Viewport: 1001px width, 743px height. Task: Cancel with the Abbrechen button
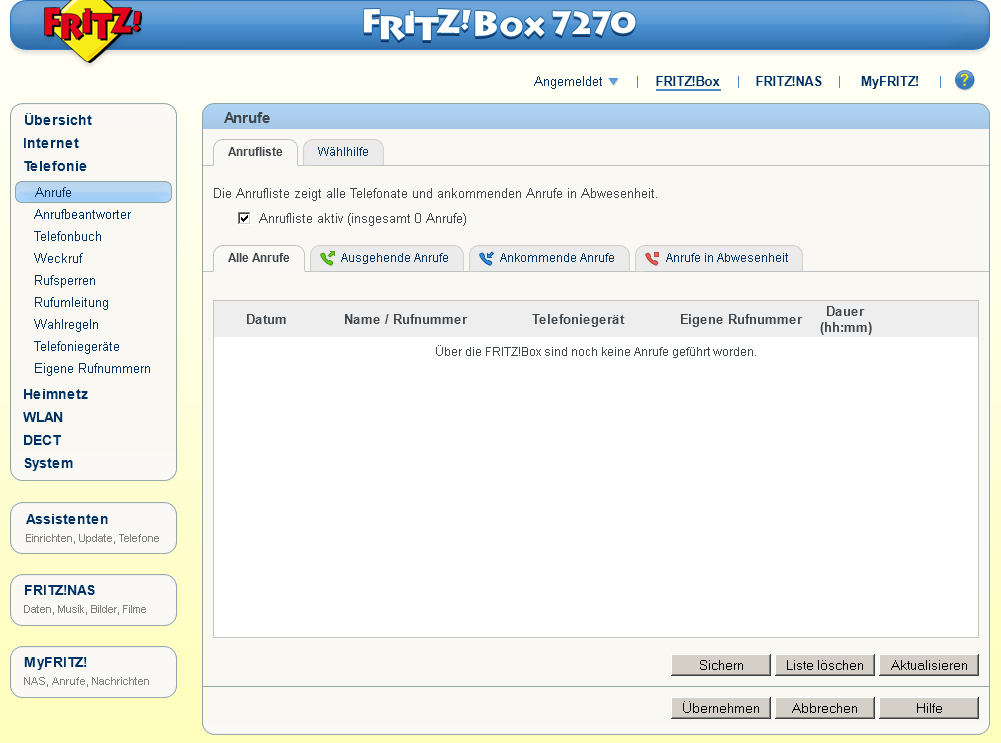click(x=825, y=708)
